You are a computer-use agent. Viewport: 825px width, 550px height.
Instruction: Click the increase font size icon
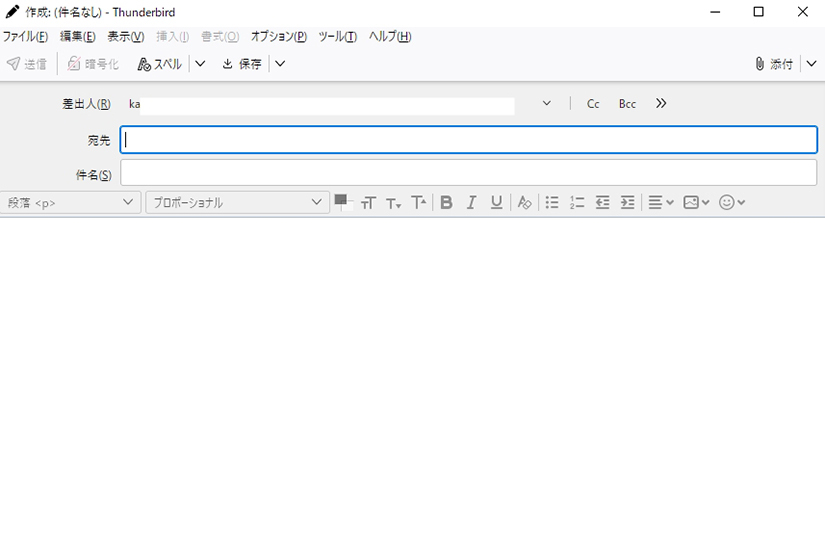[419, 202]
